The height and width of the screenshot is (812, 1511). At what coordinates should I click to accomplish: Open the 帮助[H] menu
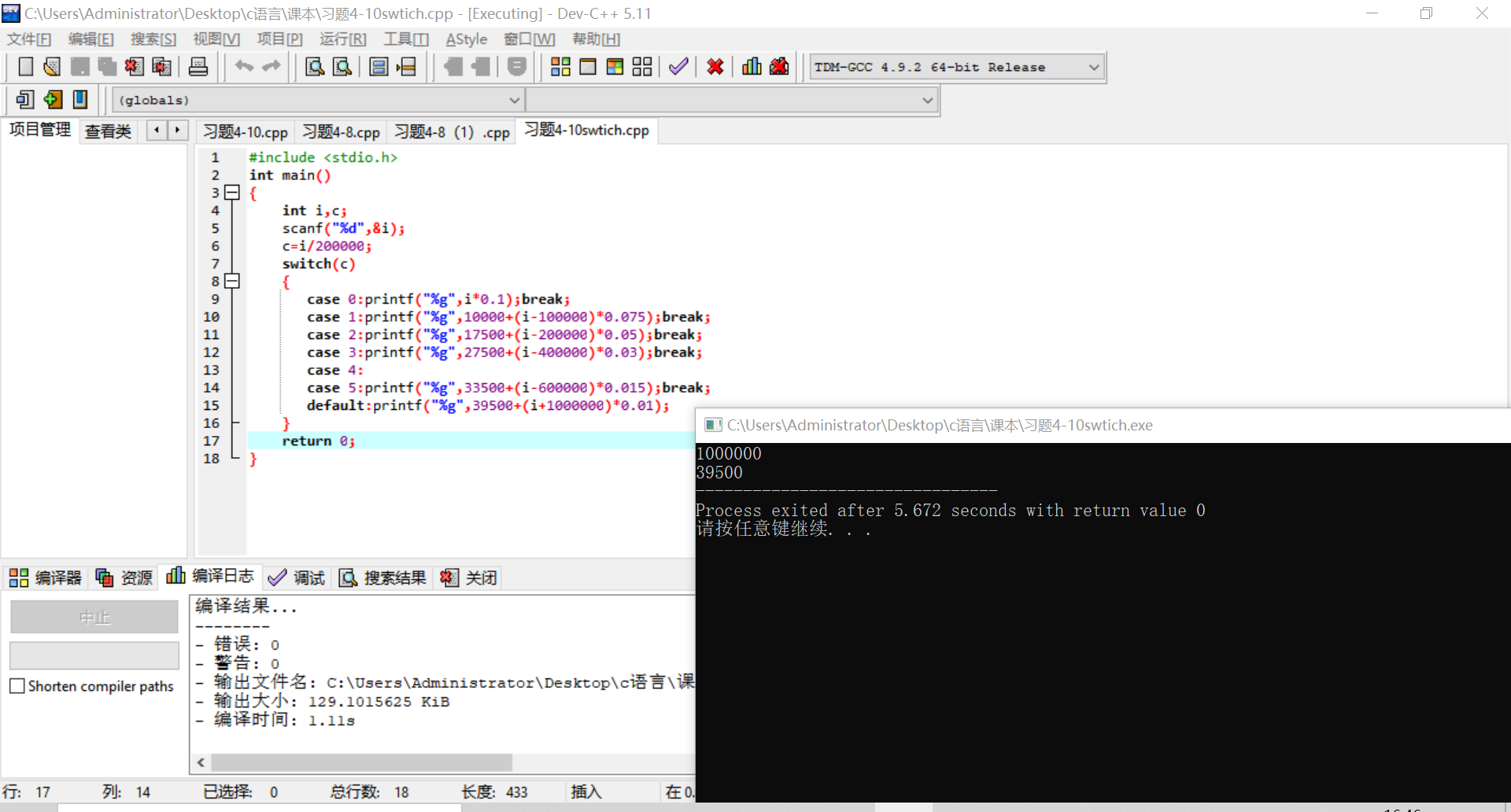click(x=597, y=39)
